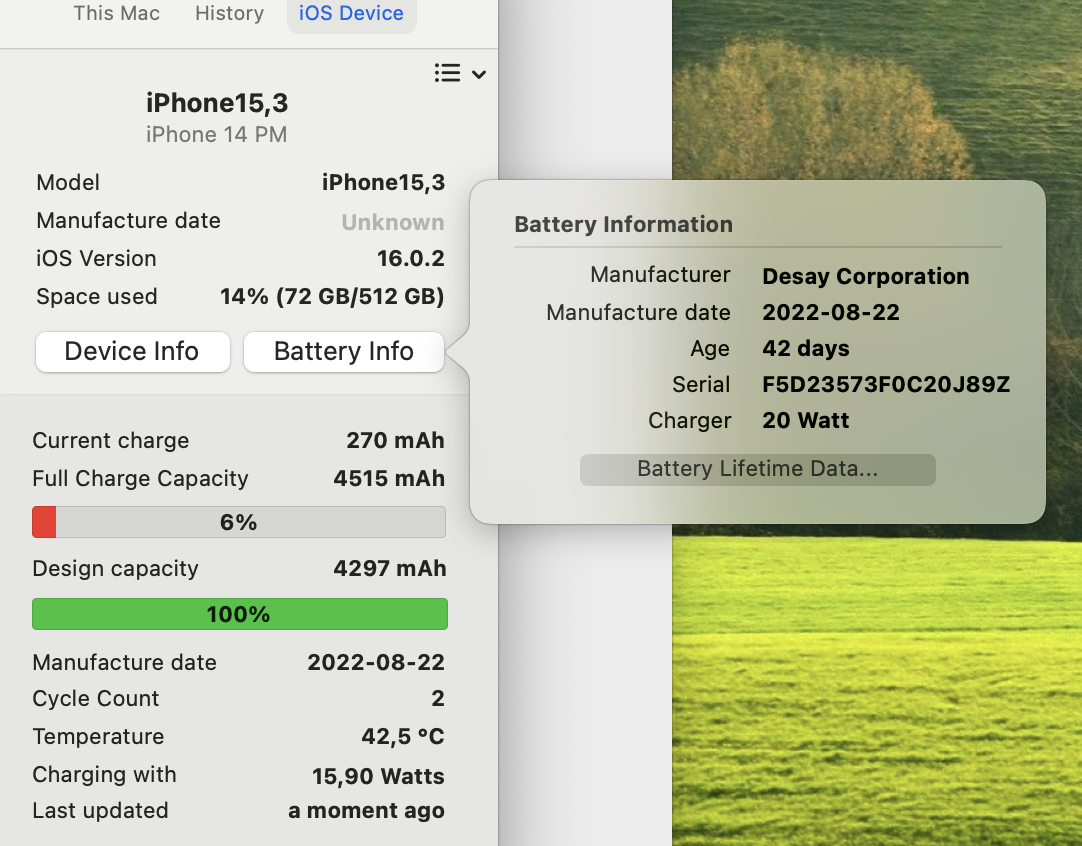Viewport: 1082px width, 846px height.
Task: Click the iPhone15,3 device title
Action: (217, 103)
